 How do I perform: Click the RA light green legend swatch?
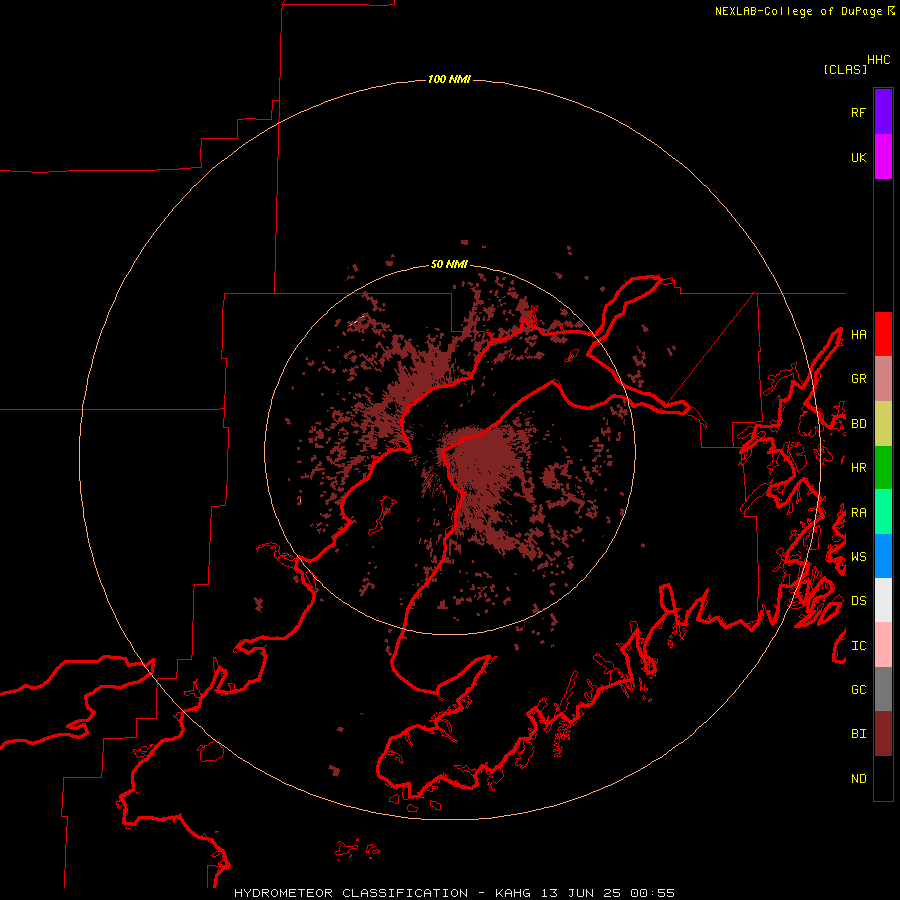(883, 512)
